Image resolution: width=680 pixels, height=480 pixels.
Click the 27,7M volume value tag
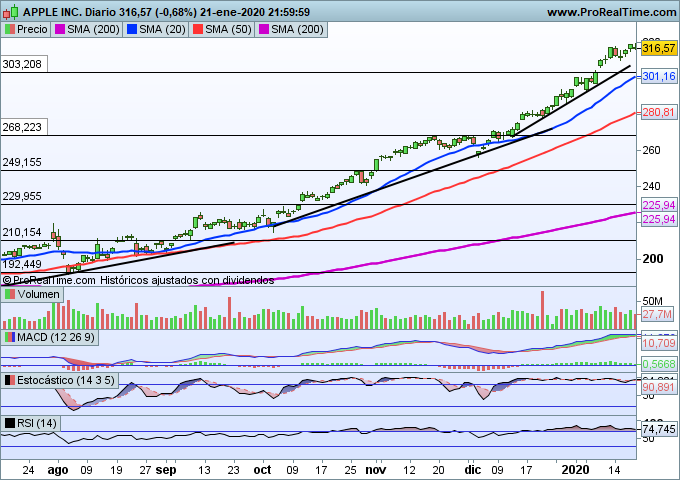point(657,314)
